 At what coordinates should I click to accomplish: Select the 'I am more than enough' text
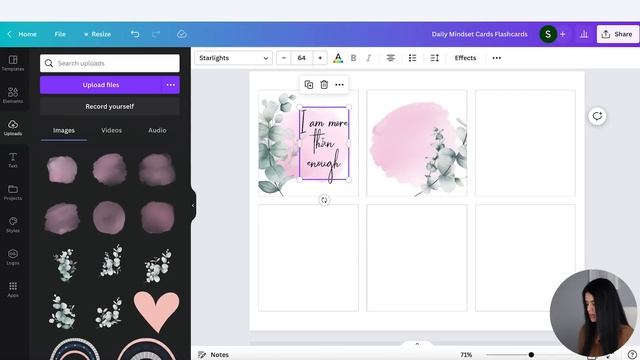(x=324, y=143)
